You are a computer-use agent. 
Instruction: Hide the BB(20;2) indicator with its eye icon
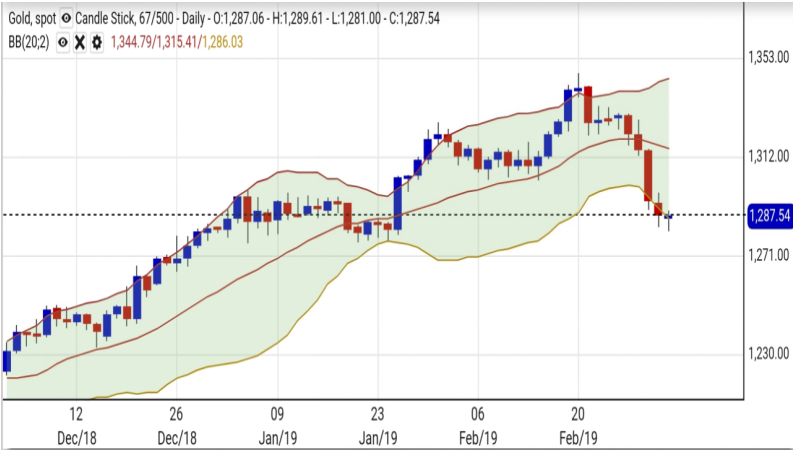pos(62,42)
